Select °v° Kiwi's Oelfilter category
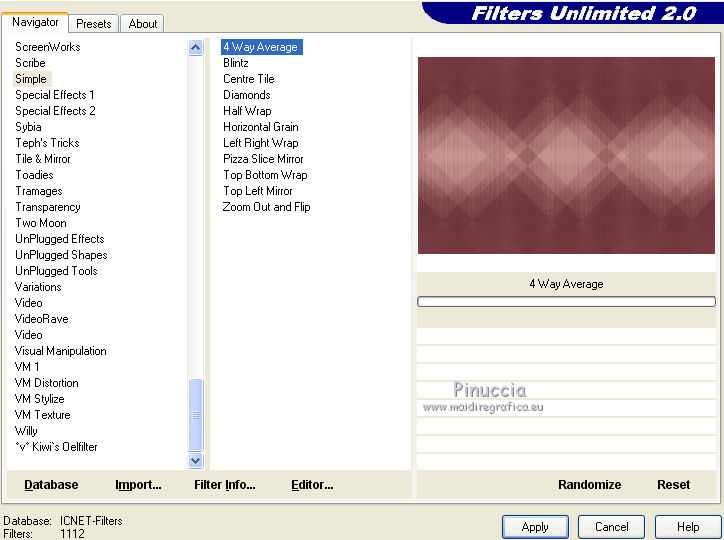The height and width of the screenshot is (540, 724). [x=56, y=447]
